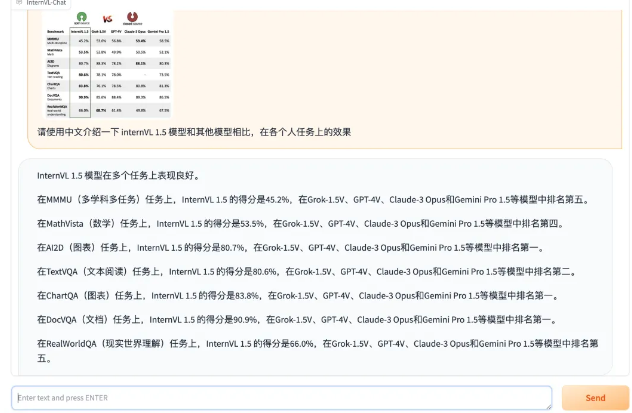Click the red closed-source logo in image

pyautogui.click(x=133, y=17)
